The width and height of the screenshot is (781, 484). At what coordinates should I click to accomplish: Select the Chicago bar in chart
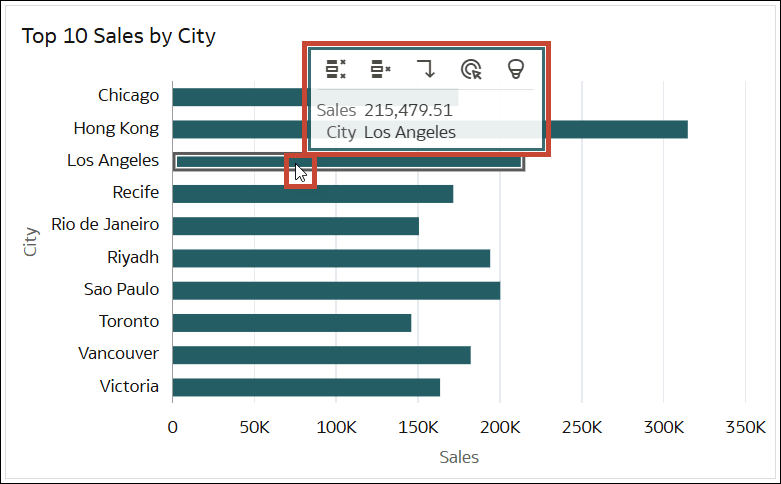(x=238, y=97)
